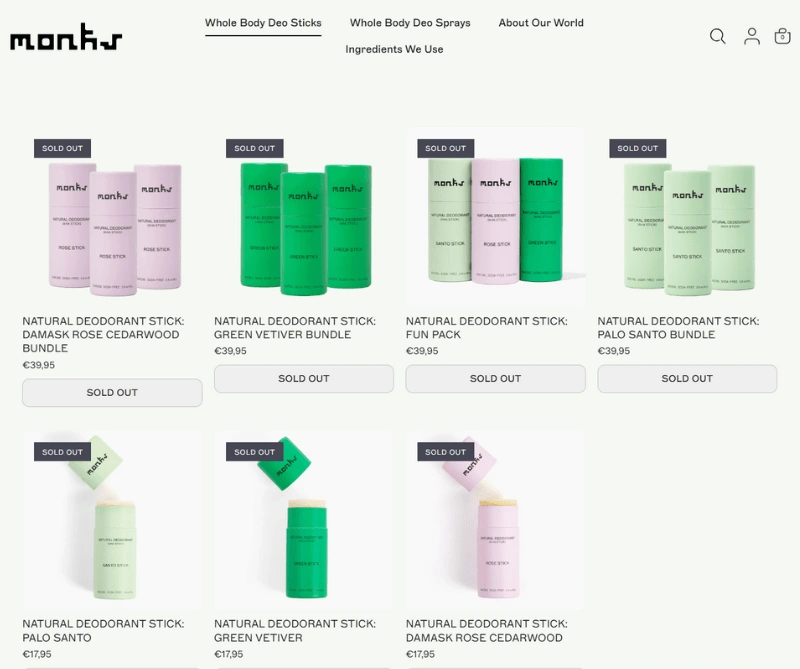Click Sold Out button under Damask Rose Bundle
Viewport: 800px width, 669px height.
pos(112,392)
